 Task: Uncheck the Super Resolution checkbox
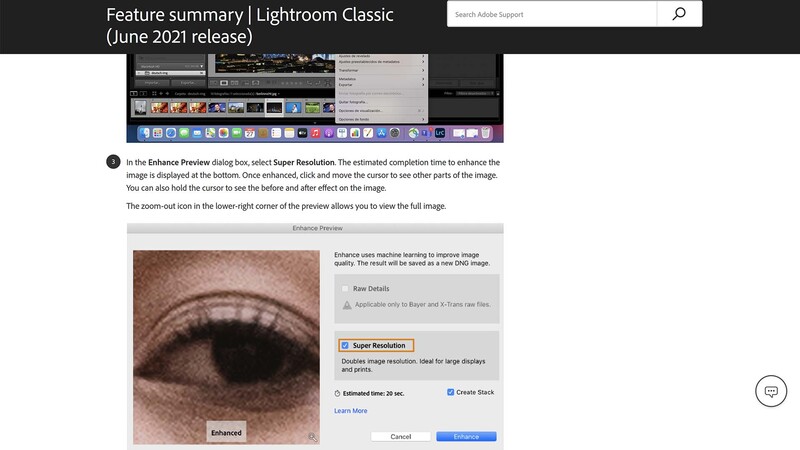point(345,345)
